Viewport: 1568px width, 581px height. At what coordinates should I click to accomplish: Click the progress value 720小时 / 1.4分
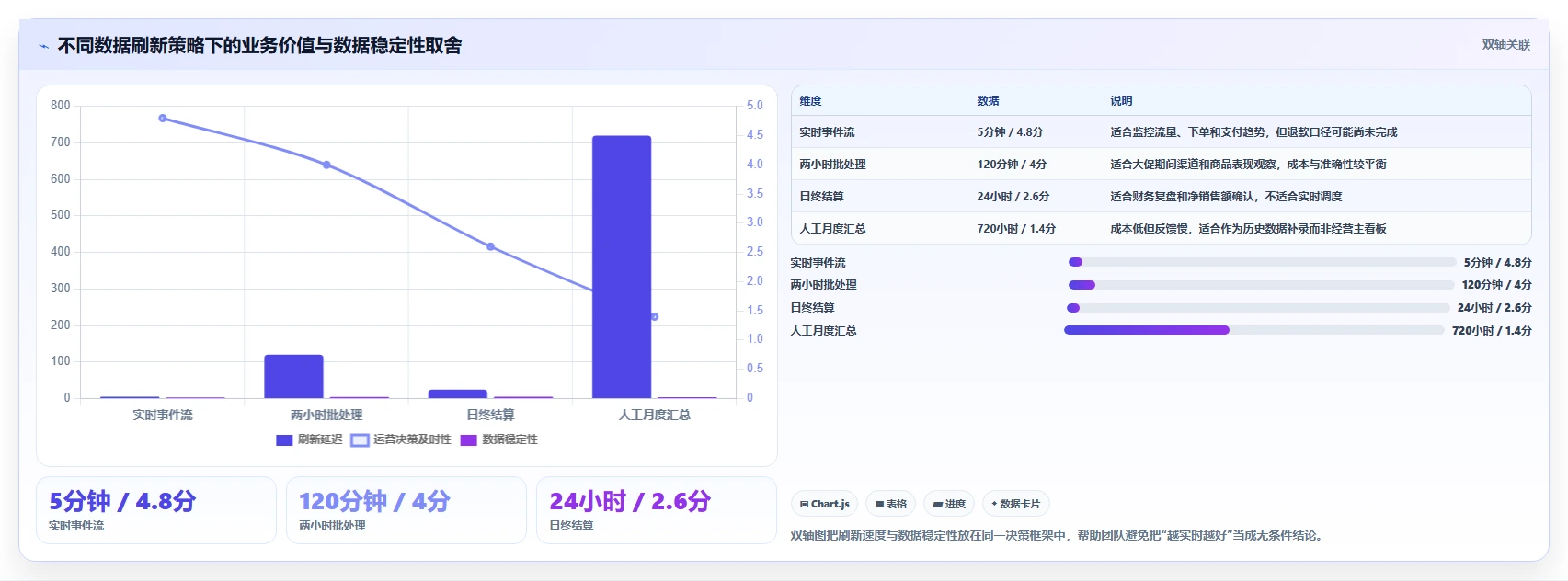1492,331
